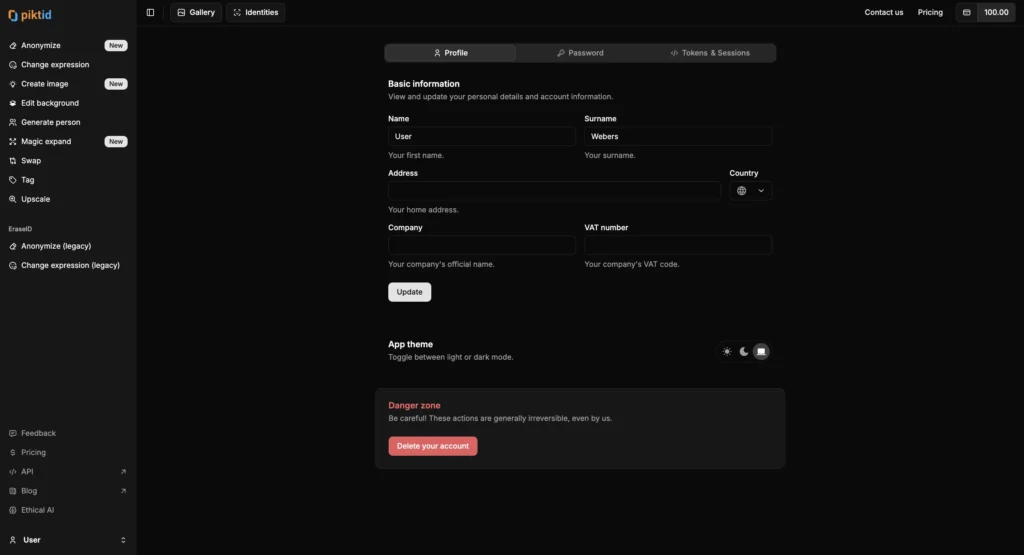Click the Surname input field
Image resolution: width=1024 pixels, height=555 pixels.
678,136
